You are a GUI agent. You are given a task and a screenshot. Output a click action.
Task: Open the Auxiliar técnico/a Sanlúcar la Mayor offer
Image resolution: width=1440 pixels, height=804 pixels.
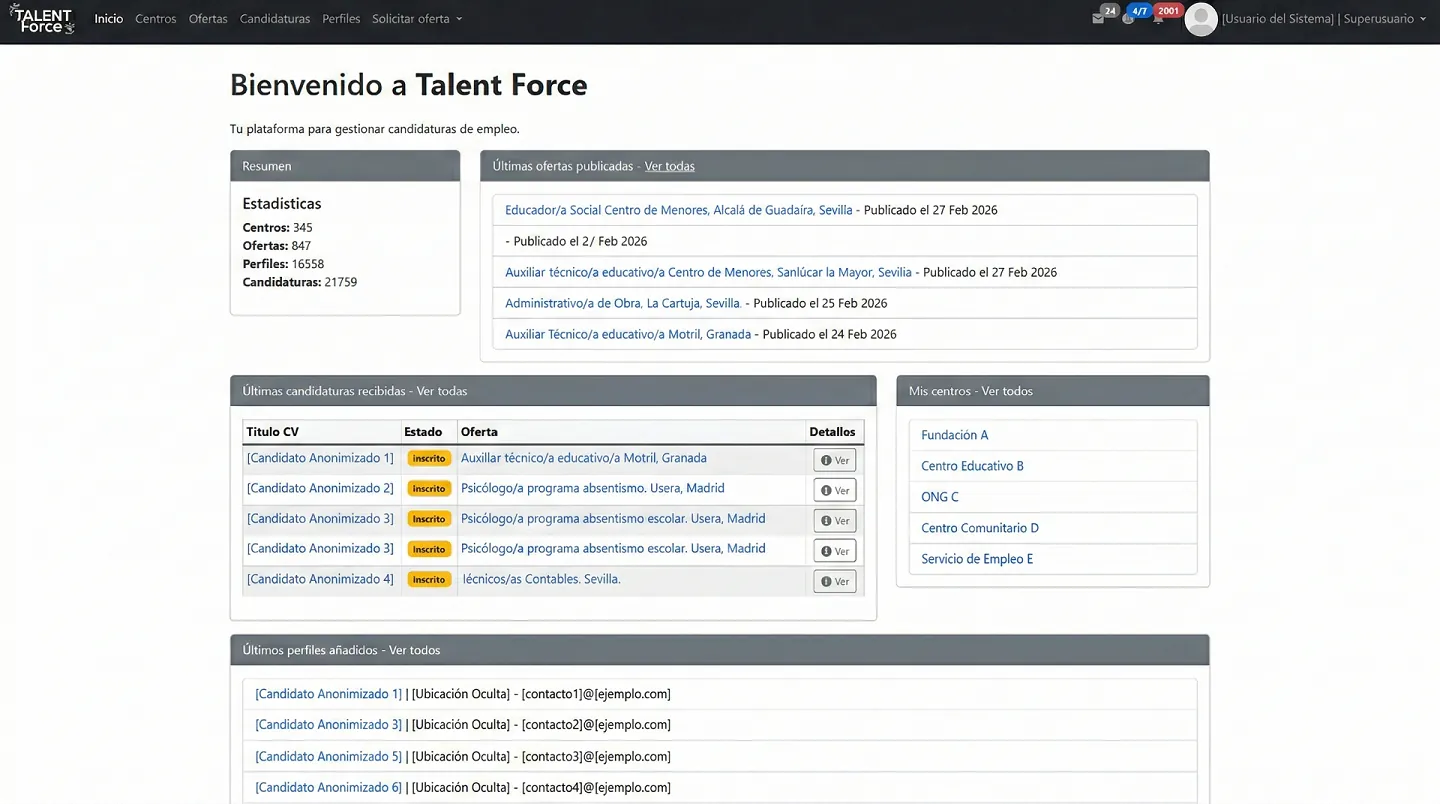pos(708,272)
